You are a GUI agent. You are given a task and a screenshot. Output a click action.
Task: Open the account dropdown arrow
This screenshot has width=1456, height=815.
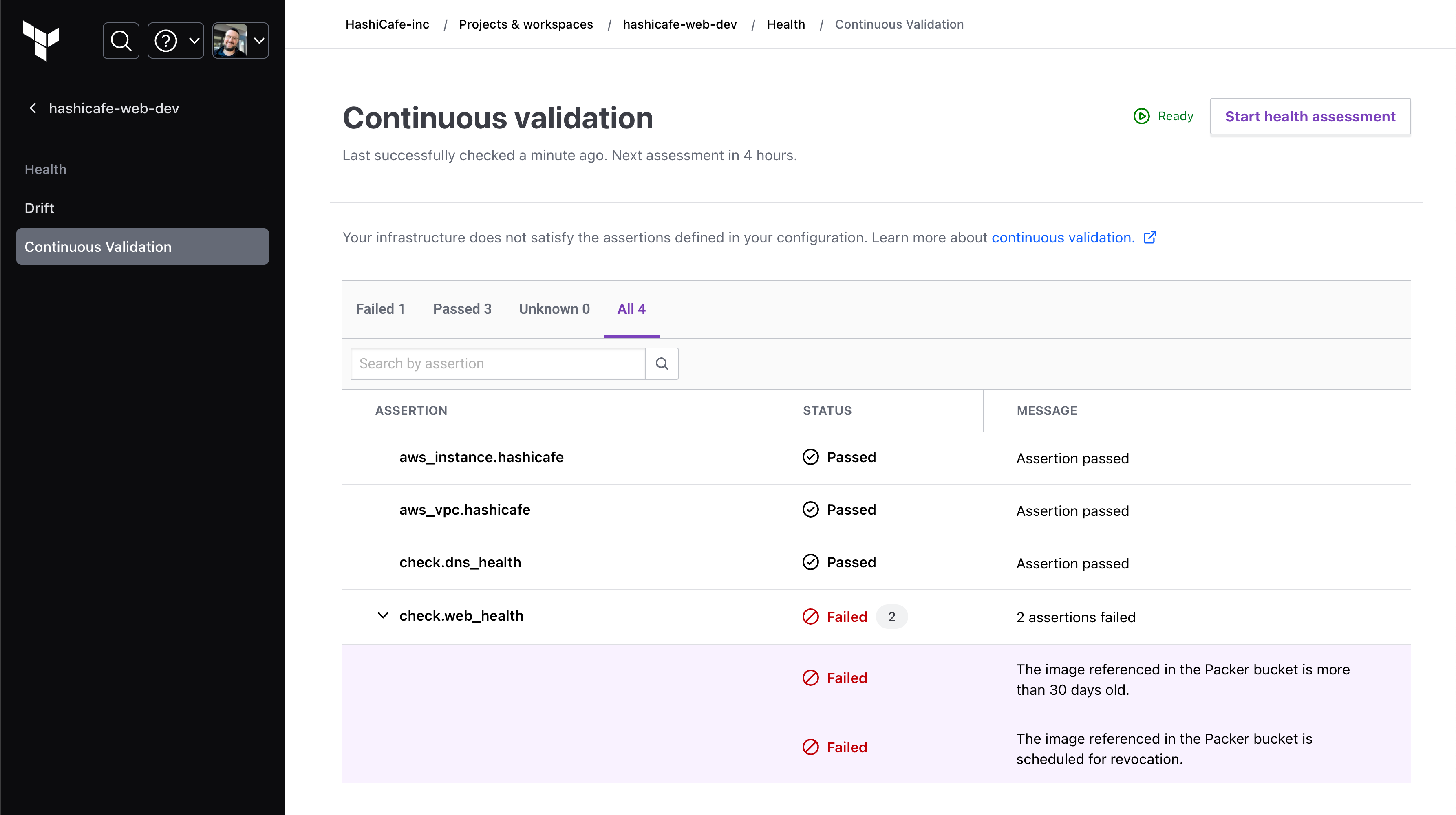click(x=258, y=40)
